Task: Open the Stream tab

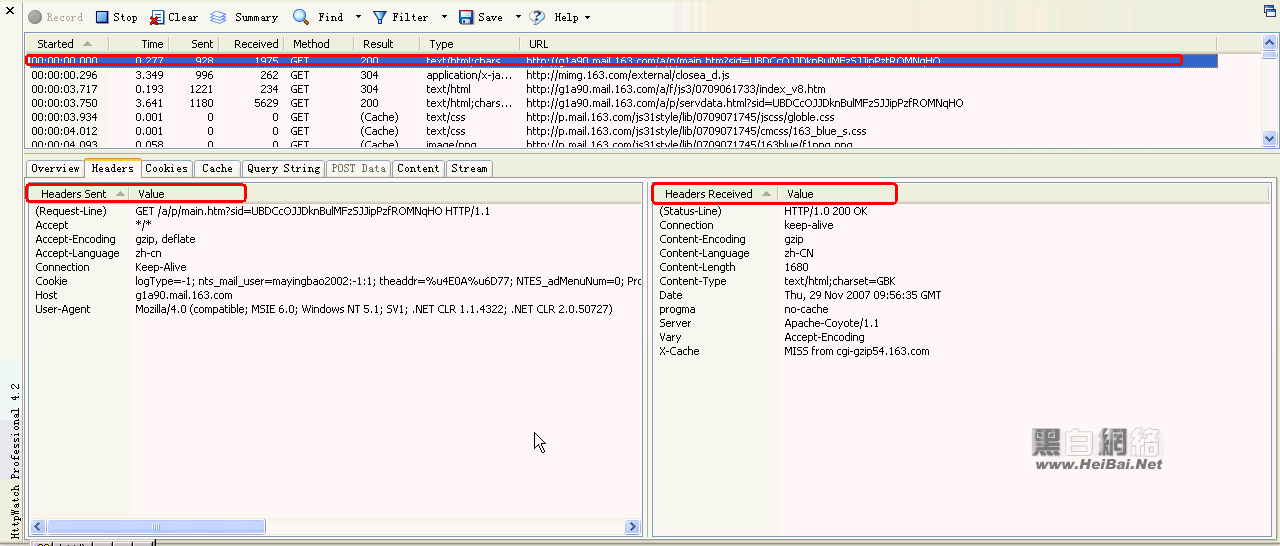Action: [469, 169]
